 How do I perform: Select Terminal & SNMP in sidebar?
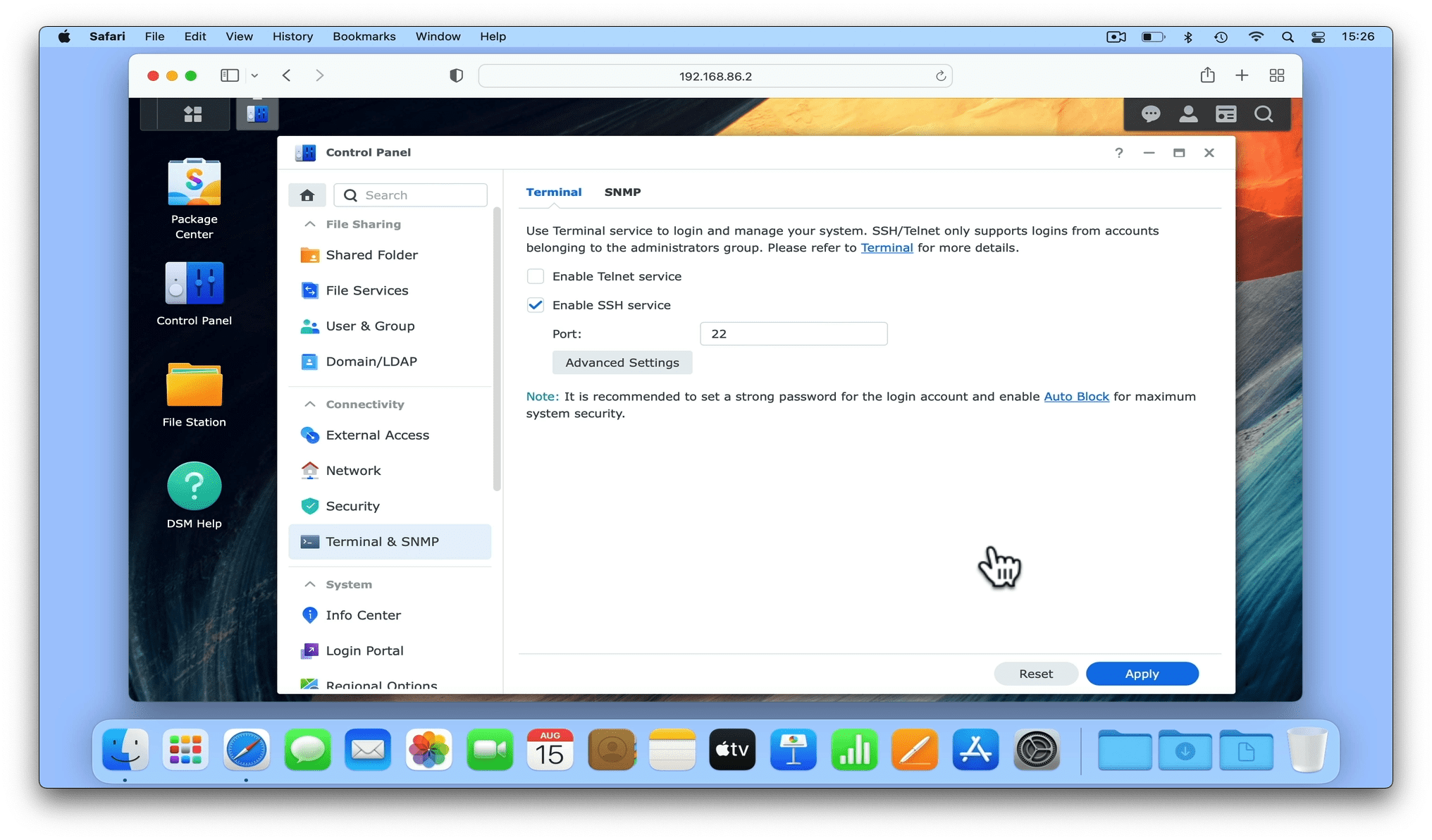pyautogui.click(x=390, y=542)
